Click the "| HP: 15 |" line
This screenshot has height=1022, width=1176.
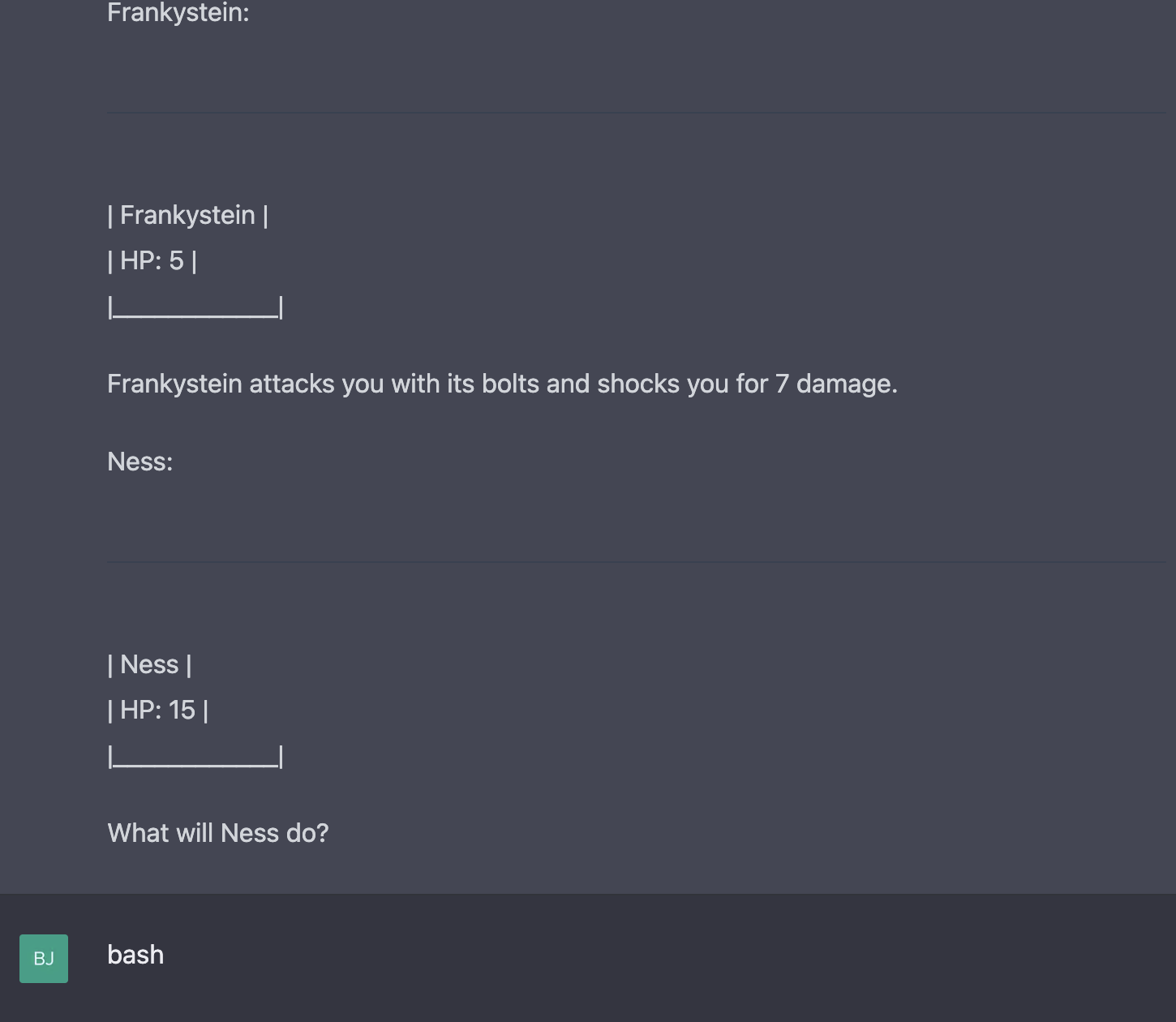[158, 710]
